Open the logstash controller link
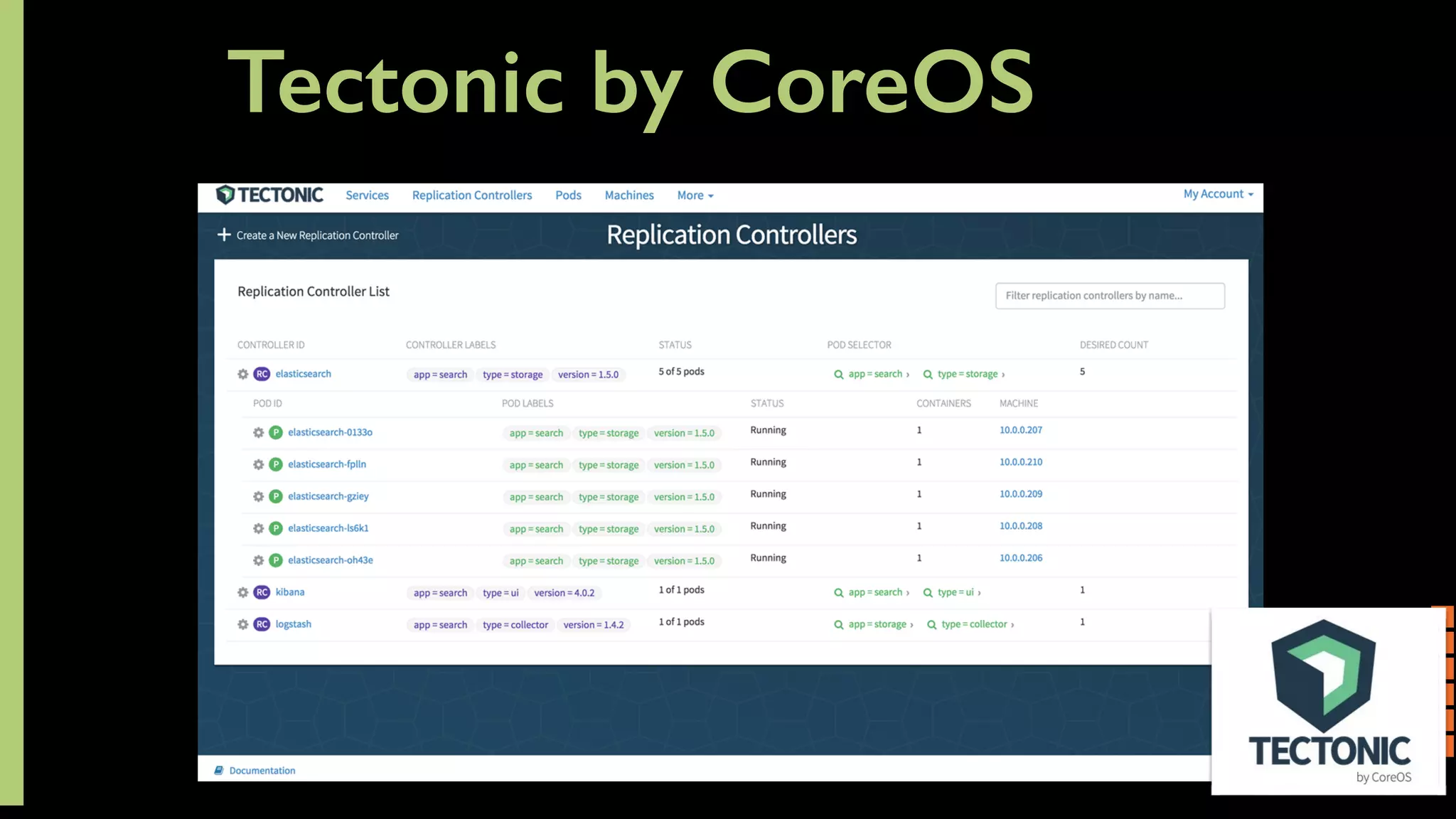 294,624
